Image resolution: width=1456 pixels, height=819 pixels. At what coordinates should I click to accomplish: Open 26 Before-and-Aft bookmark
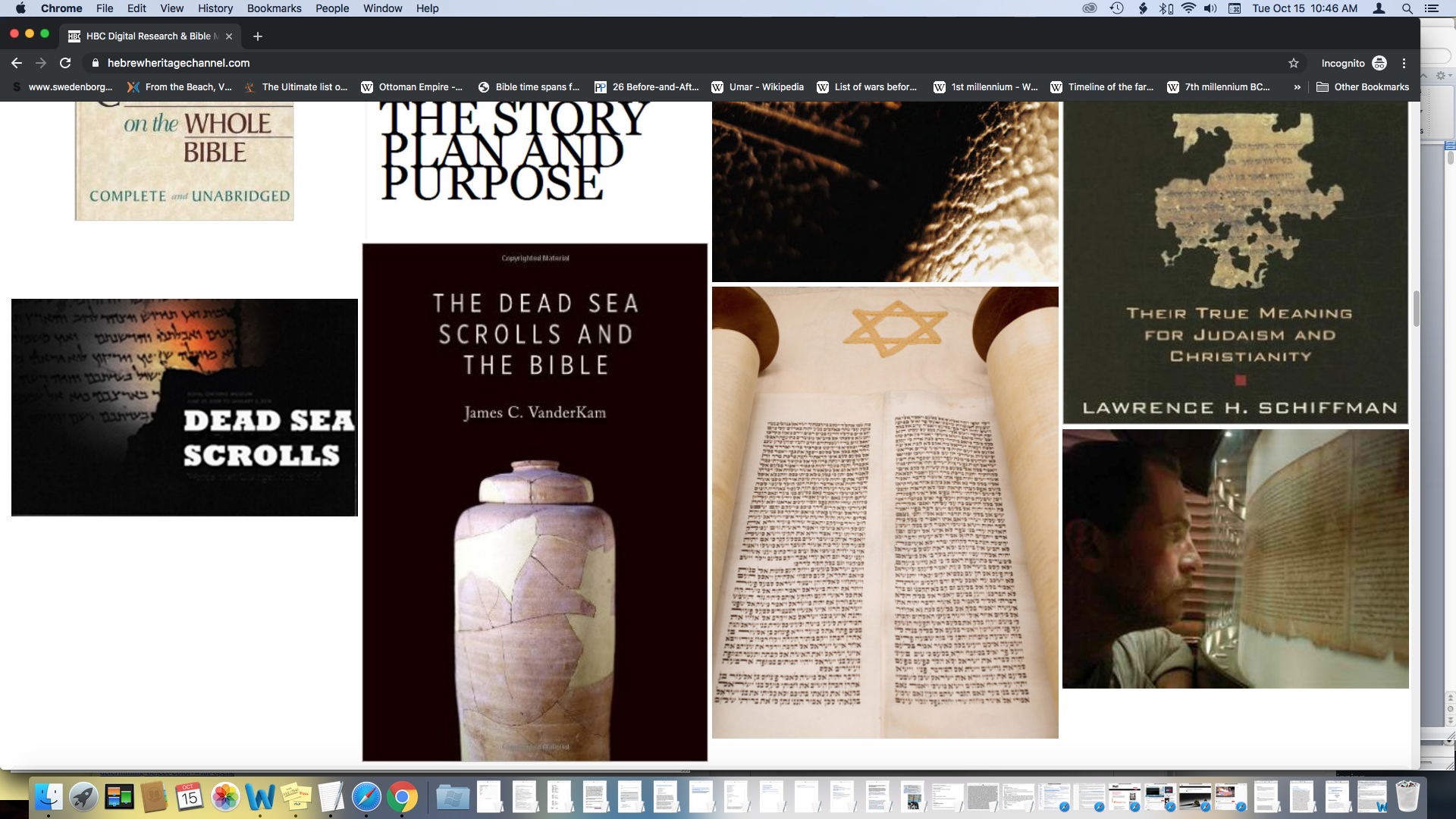pyautogui.click(x=647, y=87)
